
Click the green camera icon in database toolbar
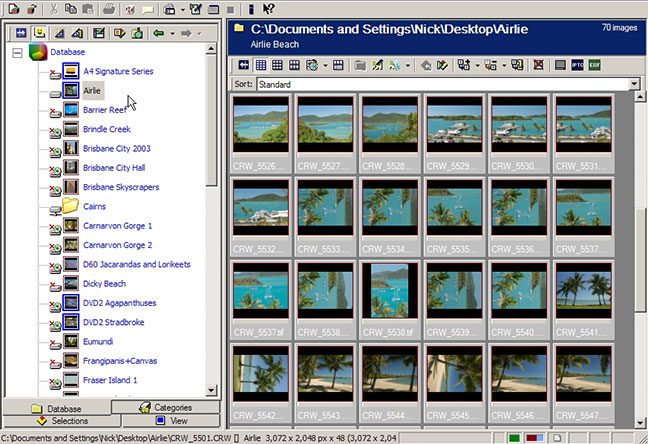click(137, 33)
